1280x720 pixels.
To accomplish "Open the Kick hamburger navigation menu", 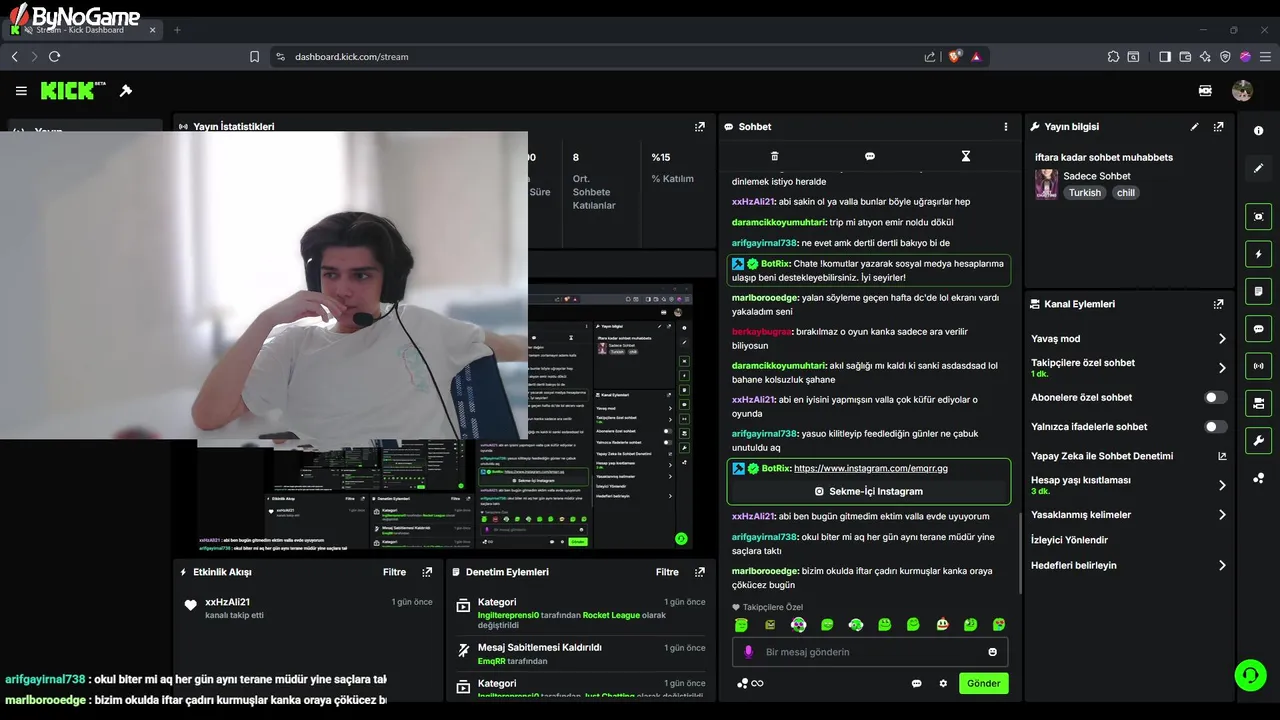I will coord(21,91).
